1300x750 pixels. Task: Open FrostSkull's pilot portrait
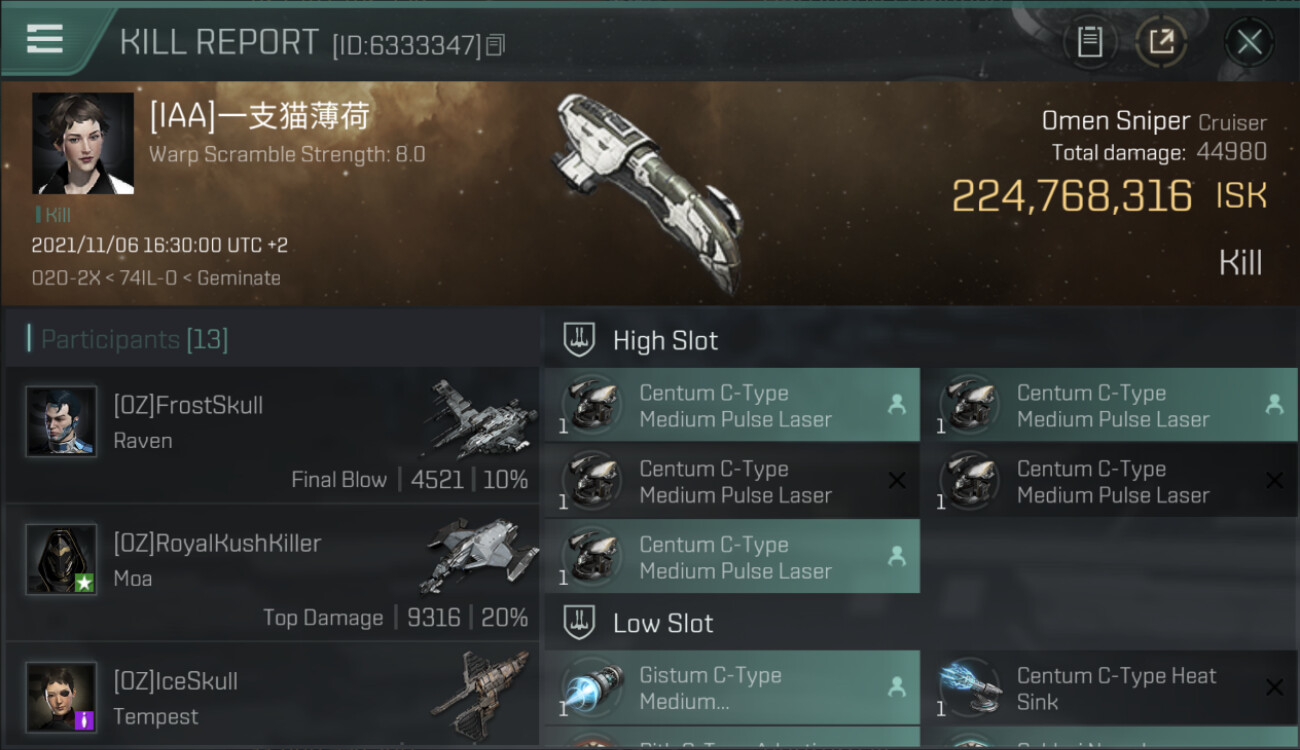(62, 421)
